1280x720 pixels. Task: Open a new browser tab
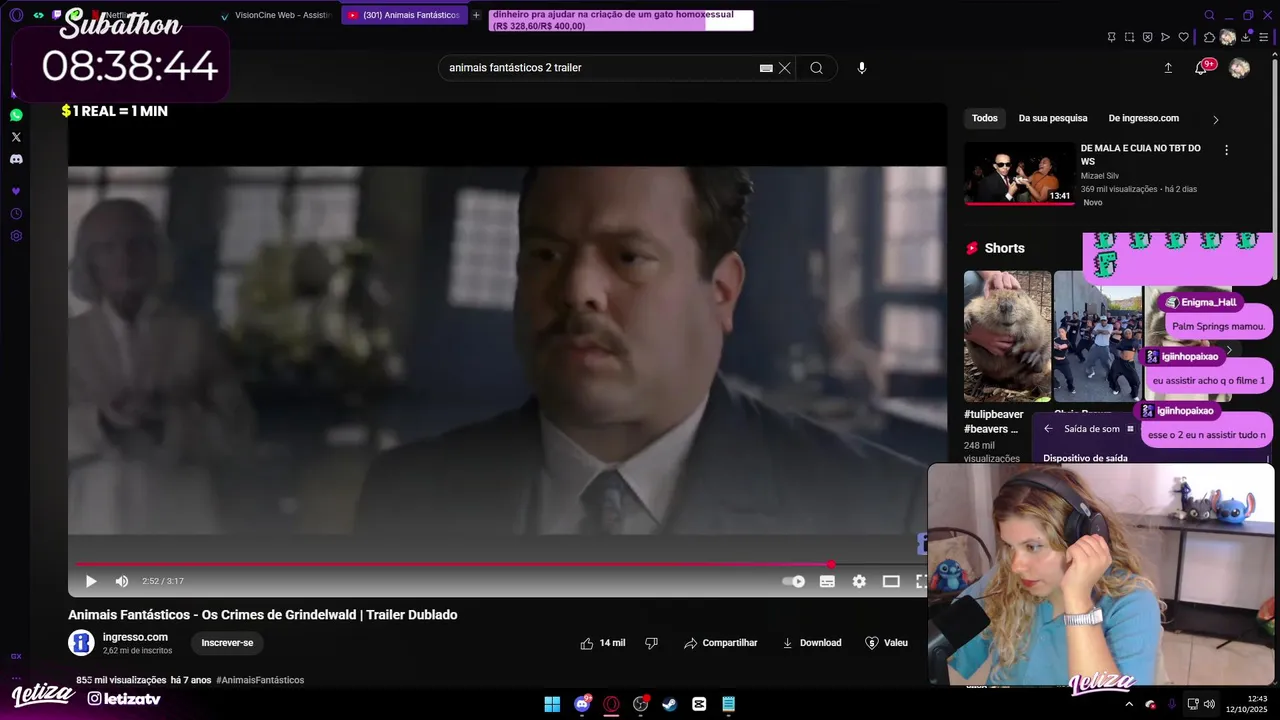476,15
